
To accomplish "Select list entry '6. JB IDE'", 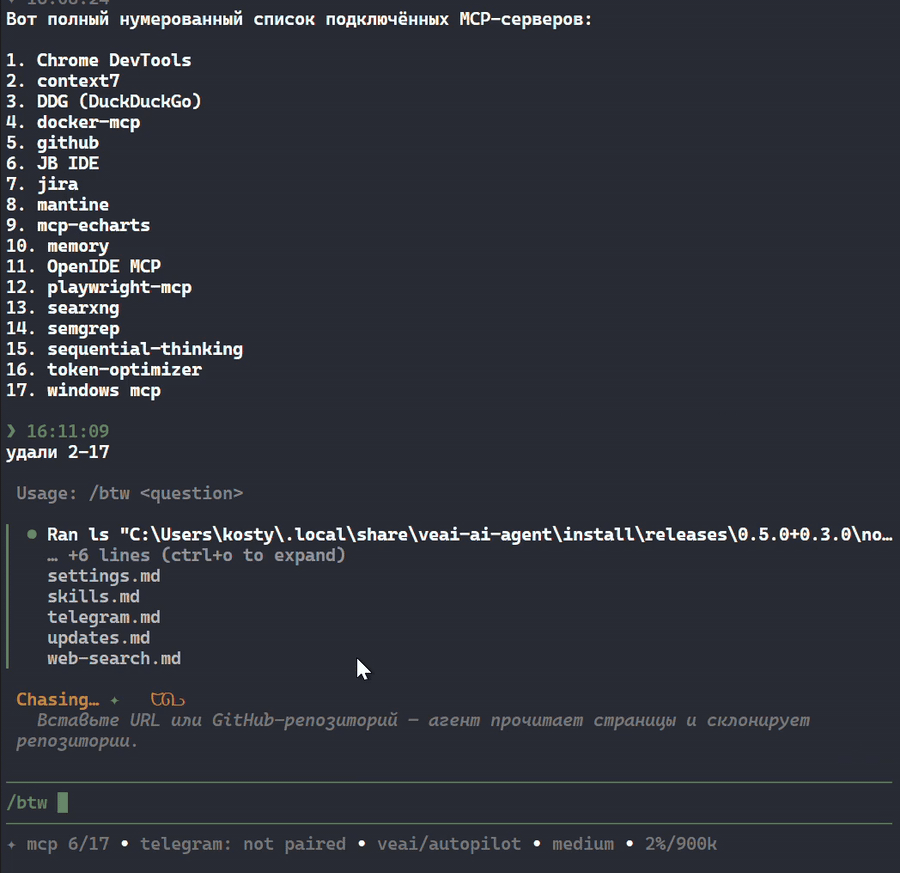I will point(52,164).
